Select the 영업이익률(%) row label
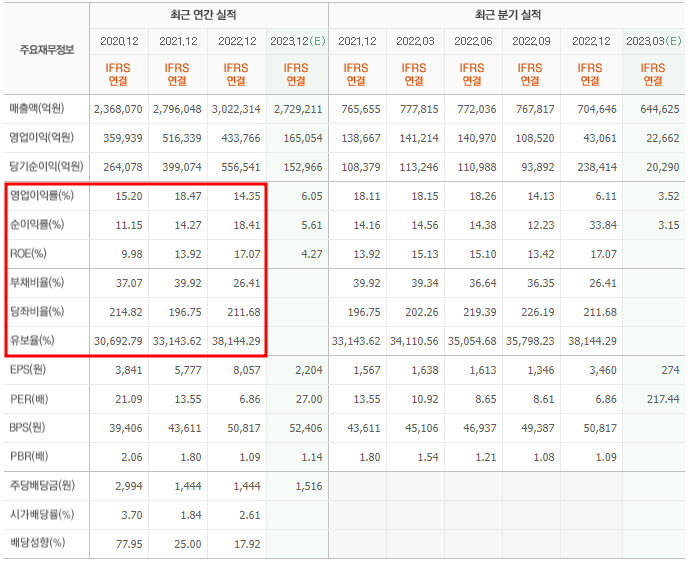 [42, 195]
